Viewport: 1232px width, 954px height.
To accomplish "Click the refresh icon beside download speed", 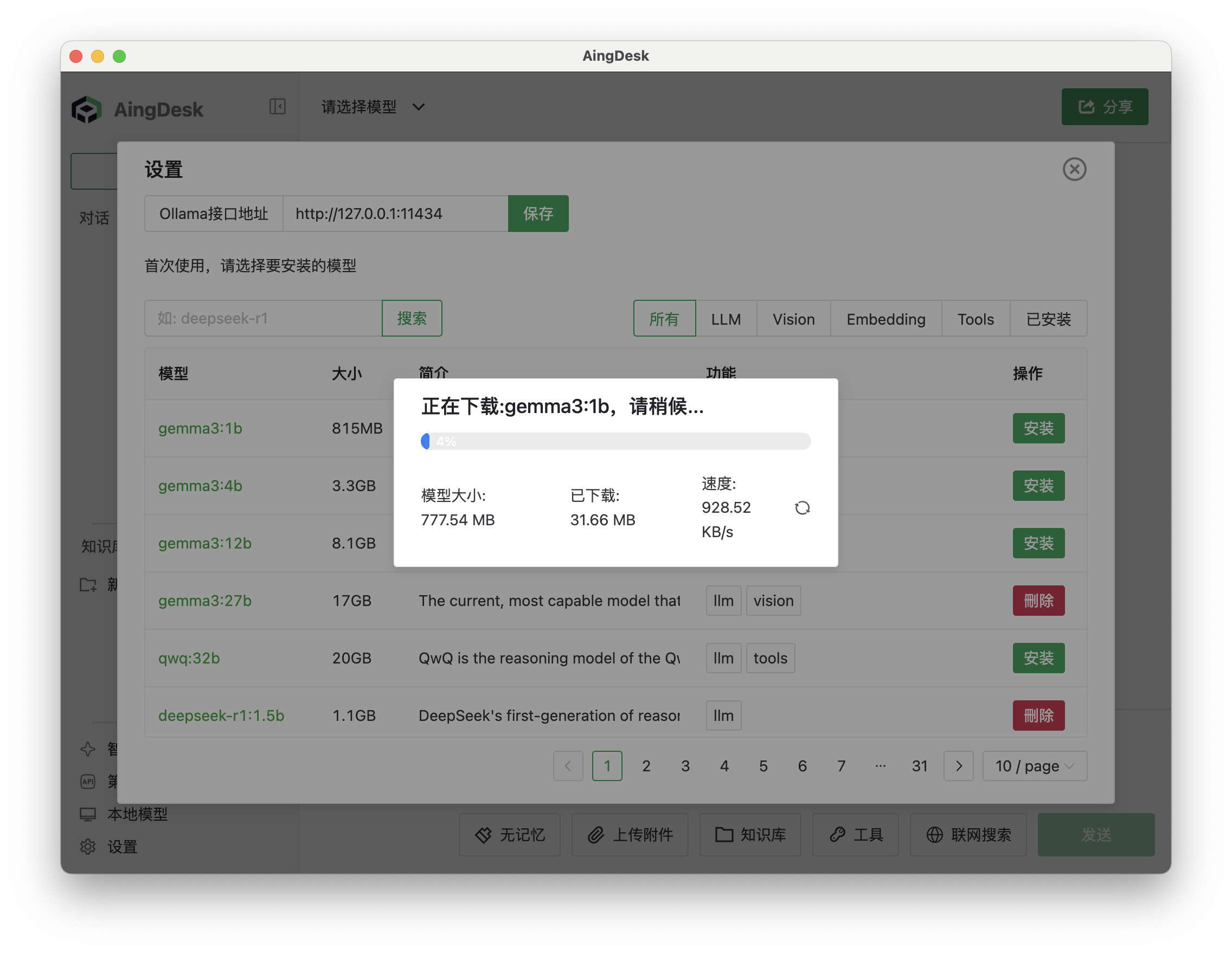I will click(x=801, y=508).
